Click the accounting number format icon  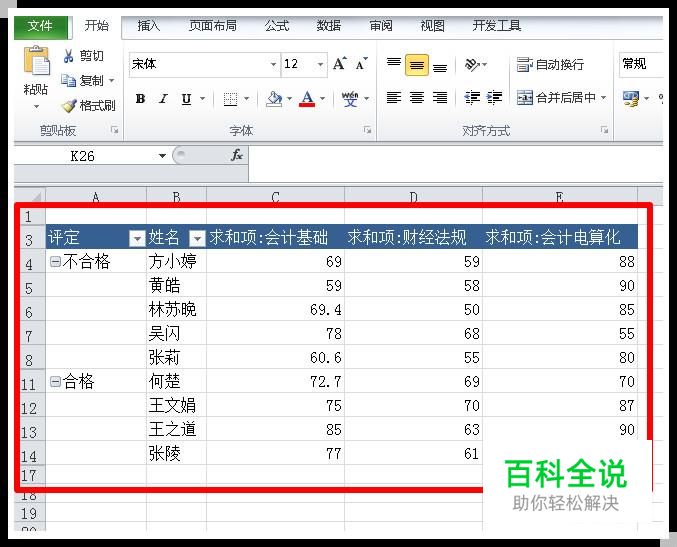[x=631, y=98]
